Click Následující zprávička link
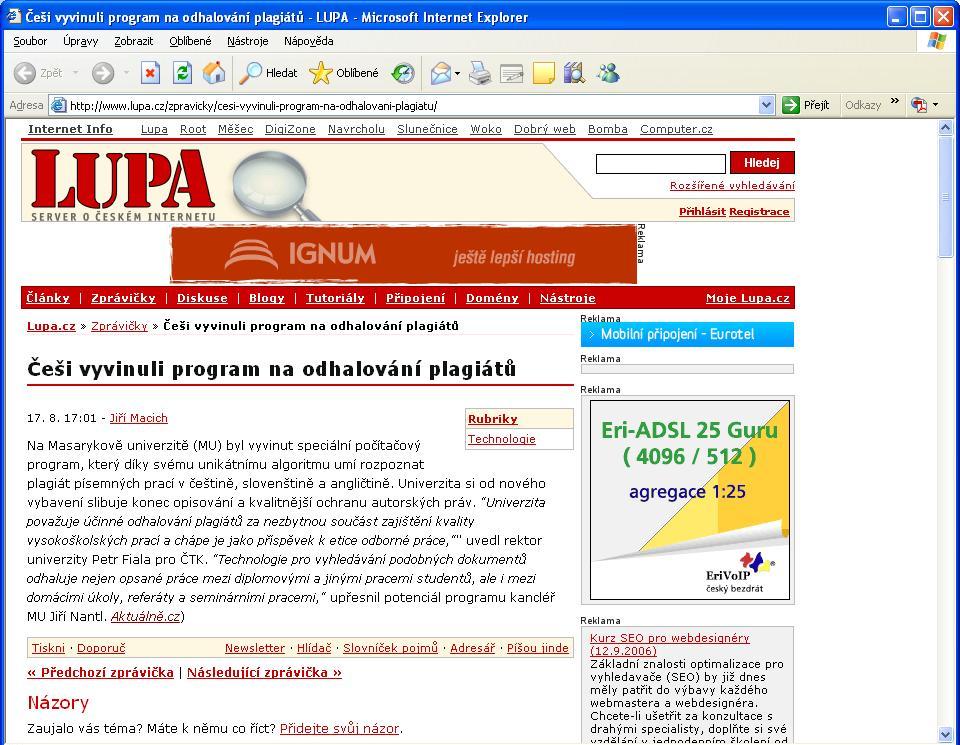The height and width of the screenshot is (745, 960). [x=264, y=672]
